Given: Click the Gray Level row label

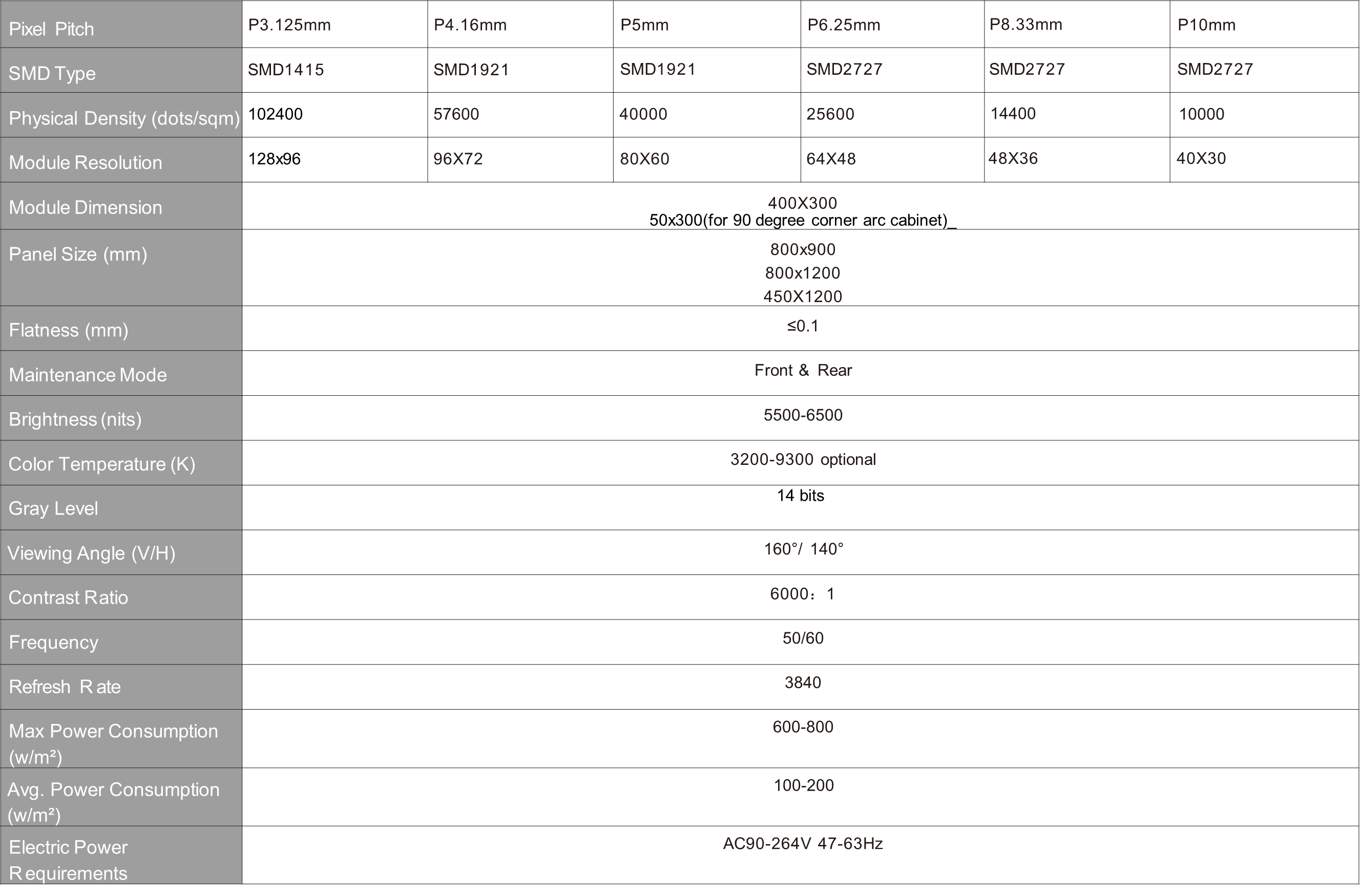Looking at the screenshot, I should point(53,508).
